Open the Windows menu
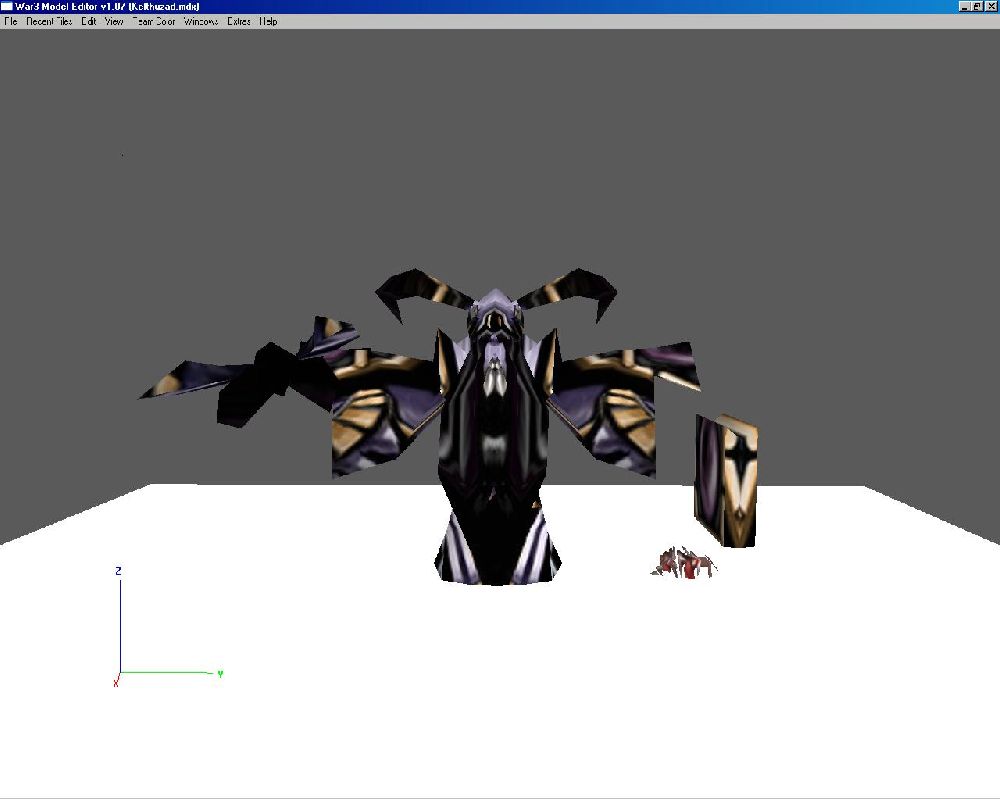1000x800 pixels. [201, 21]
